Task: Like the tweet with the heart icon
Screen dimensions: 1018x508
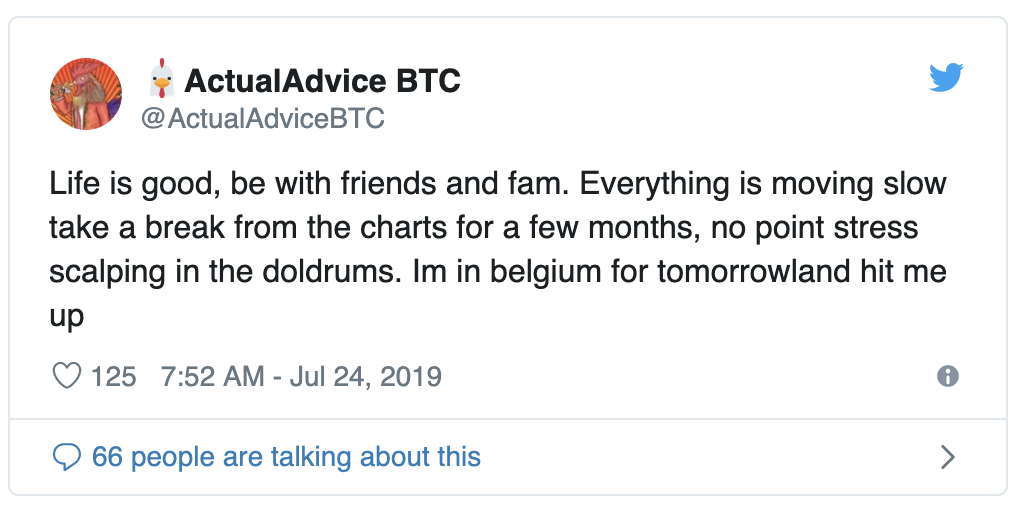Action: coord(66,377)
